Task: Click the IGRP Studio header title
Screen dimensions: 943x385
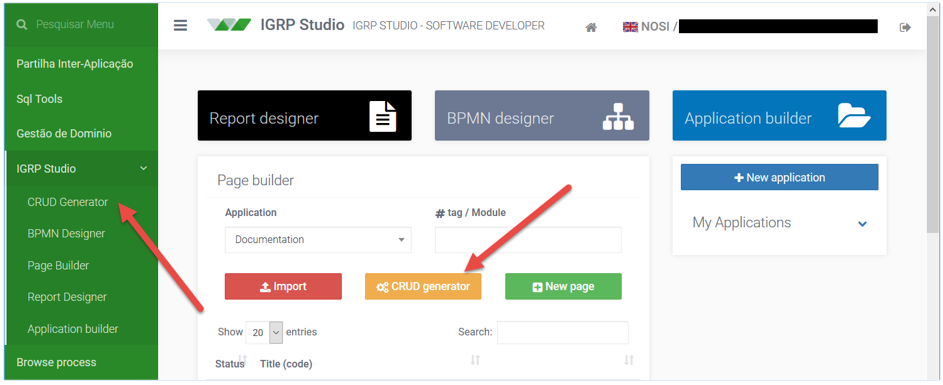Action: (x=303, y=25)
